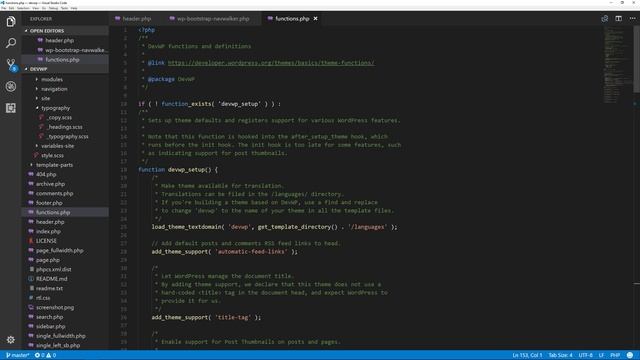Select the functions.php tab
The height and width of the screenshot is (360, 640).
pos(292,19)
